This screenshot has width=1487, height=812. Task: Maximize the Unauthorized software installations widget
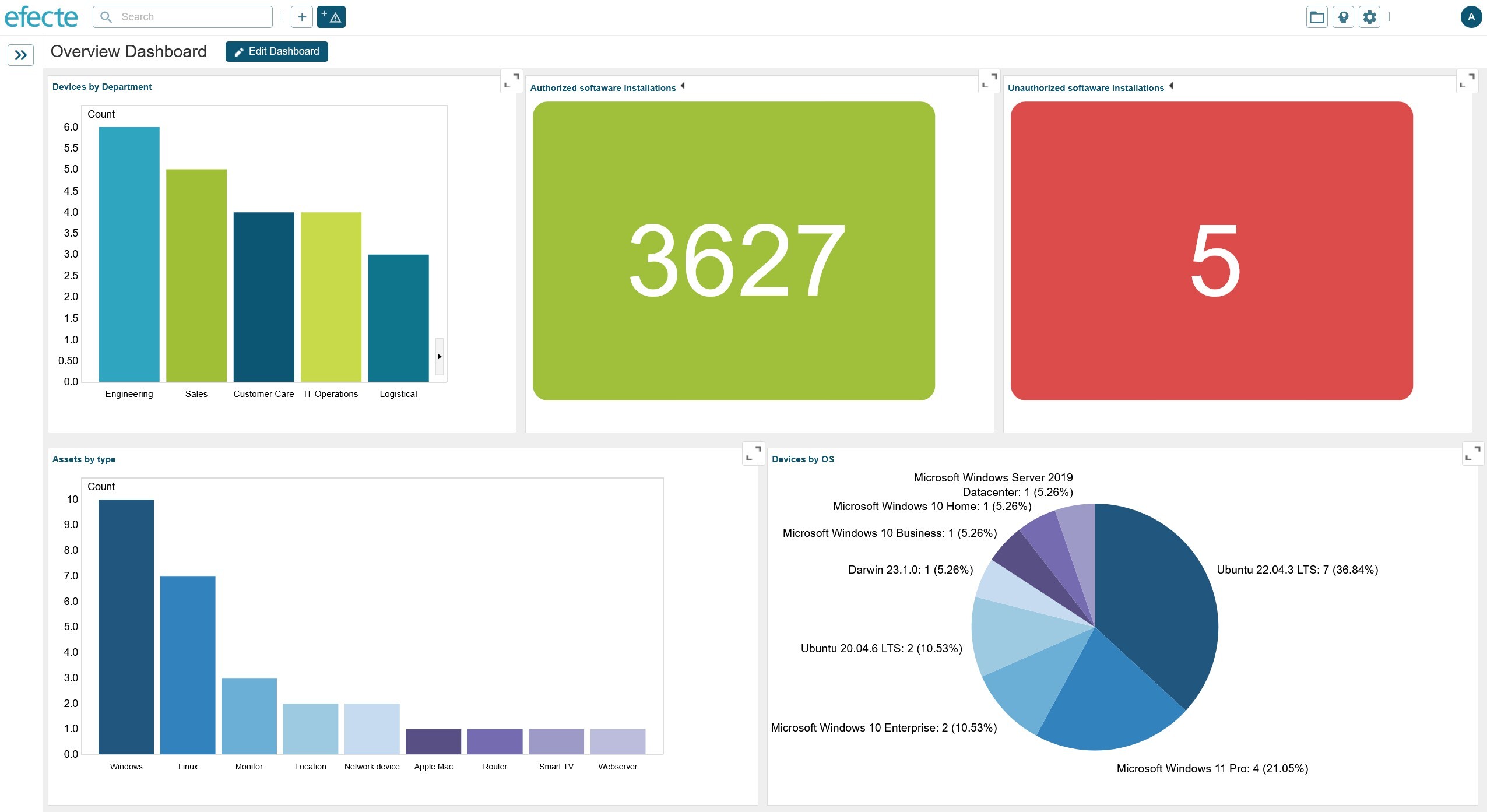click(x=1467, y=80)
